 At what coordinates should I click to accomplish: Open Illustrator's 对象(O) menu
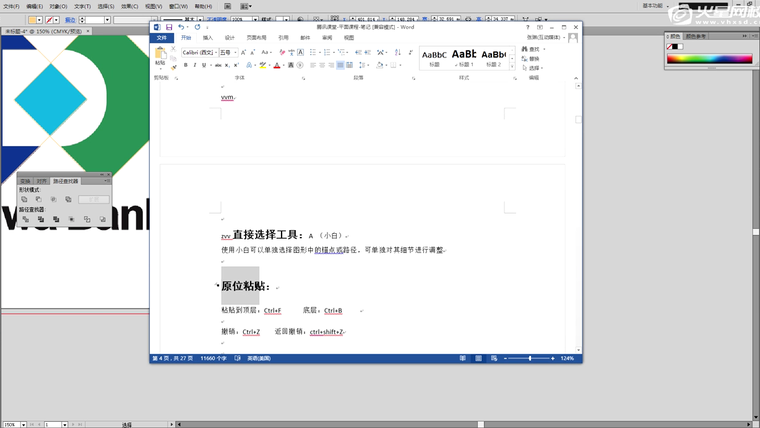(58, 5)
